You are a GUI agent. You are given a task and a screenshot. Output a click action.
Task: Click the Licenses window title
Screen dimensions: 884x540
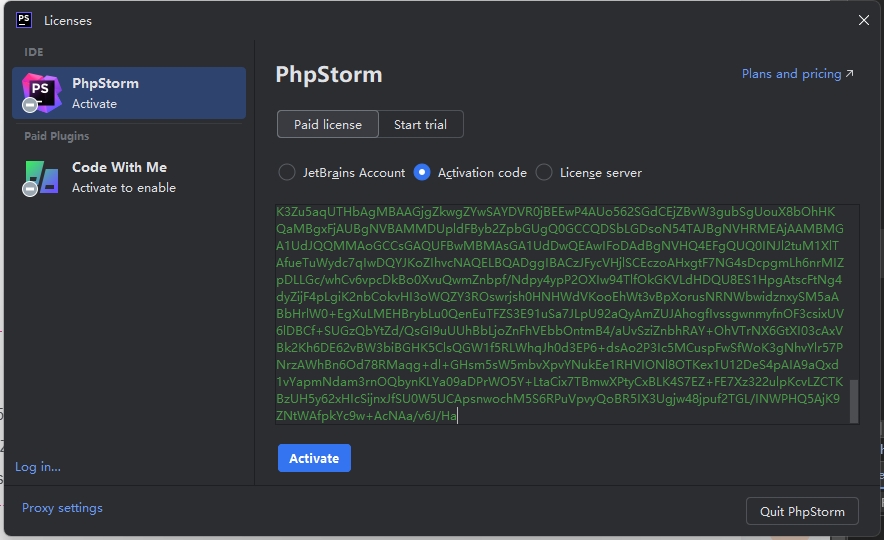tap(68, 20)
